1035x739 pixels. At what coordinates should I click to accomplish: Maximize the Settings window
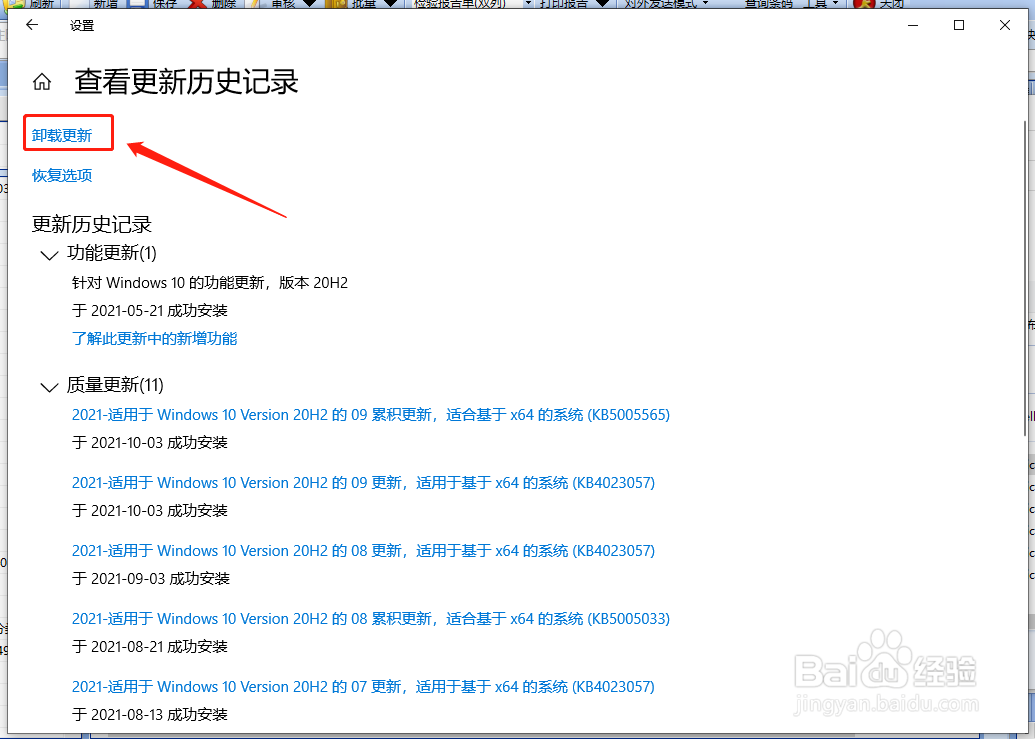[959, 25]
